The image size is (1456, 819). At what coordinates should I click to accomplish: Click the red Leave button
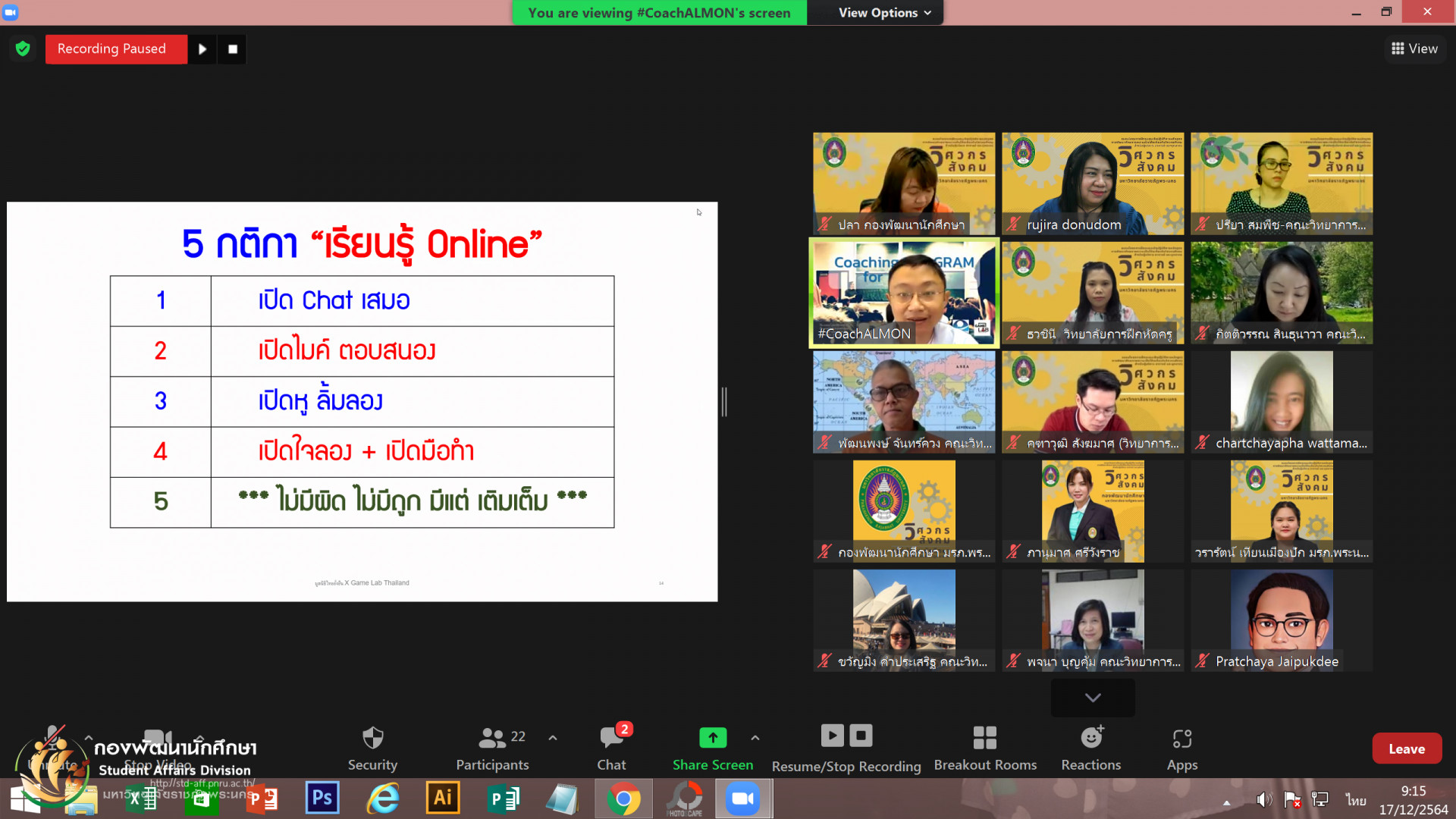pos(1406,748)
